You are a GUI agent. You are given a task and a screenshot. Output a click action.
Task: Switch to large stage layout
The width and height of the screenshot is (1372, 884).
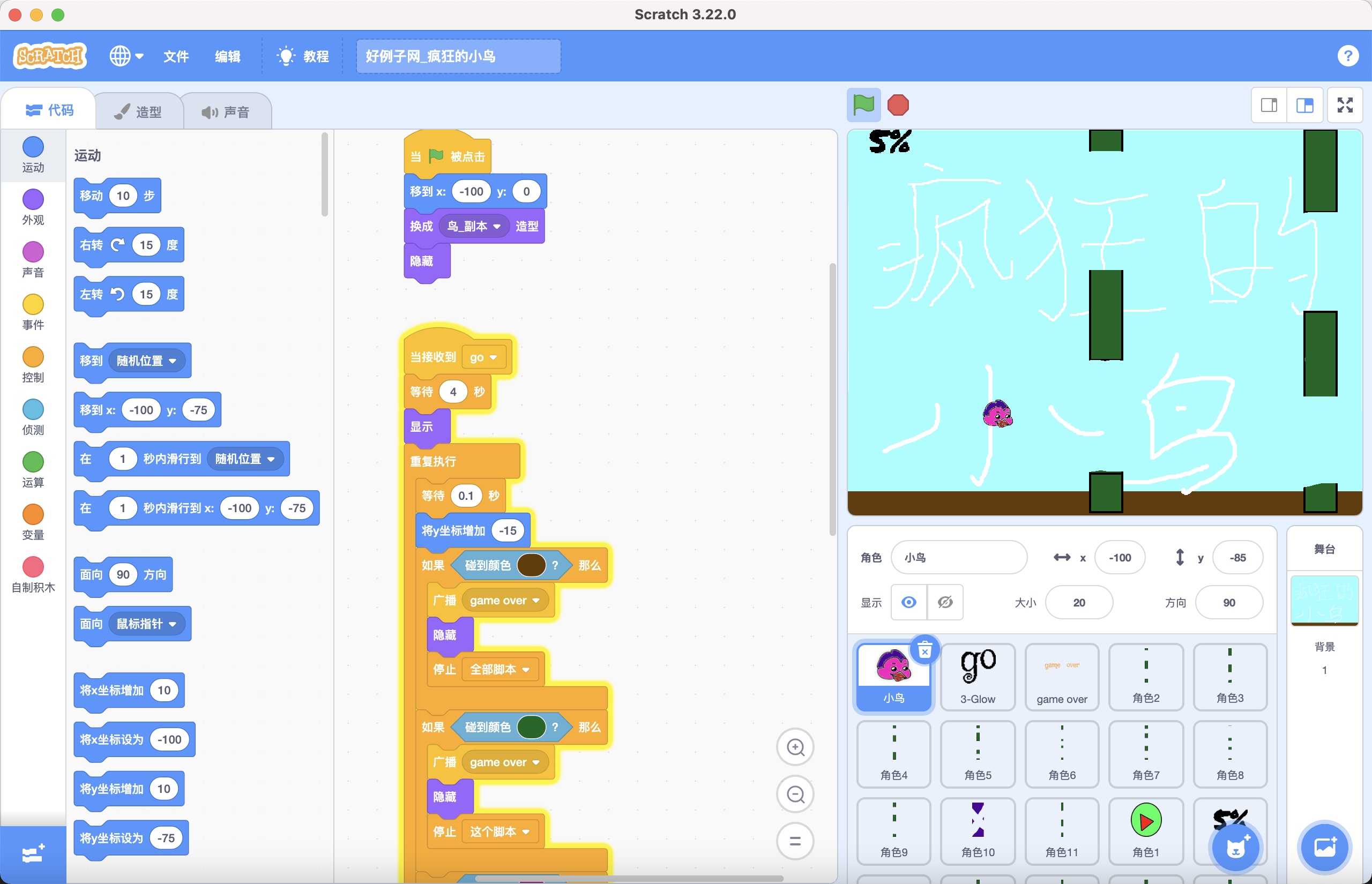tap(1305, 105)
